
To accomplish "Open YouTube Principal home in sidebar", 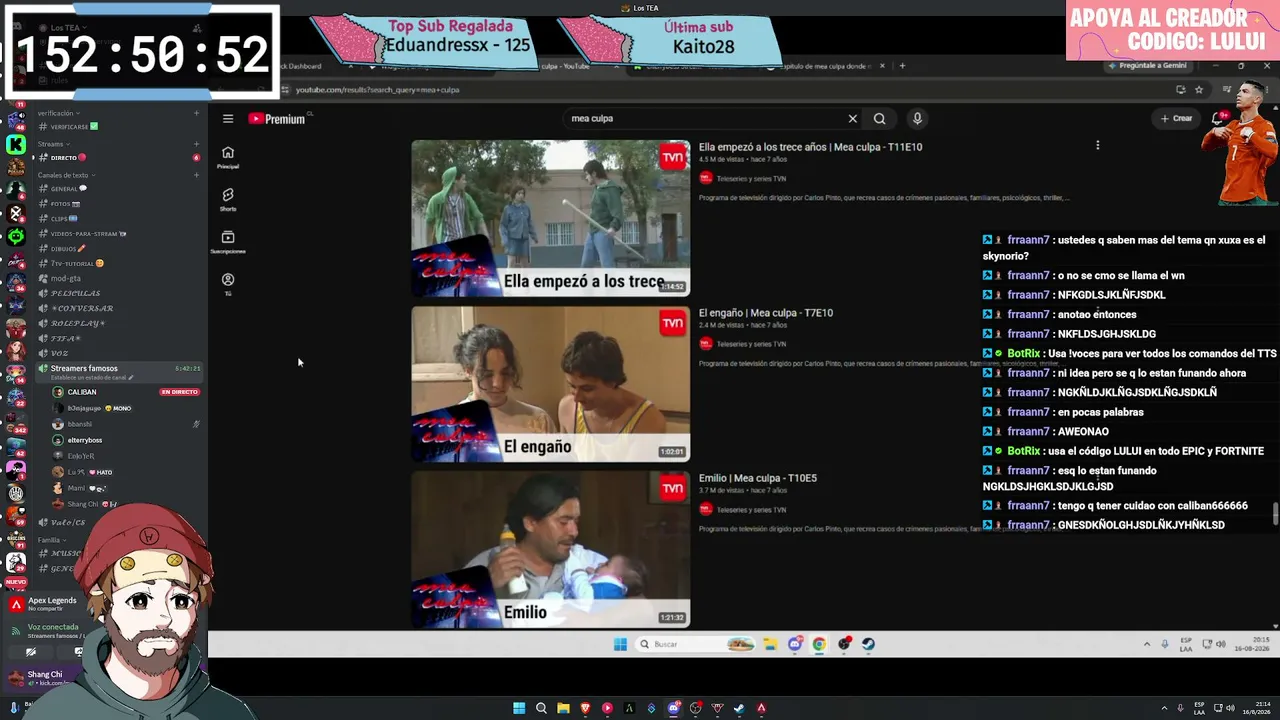I will pyautogui.click(x=228, y=157).
